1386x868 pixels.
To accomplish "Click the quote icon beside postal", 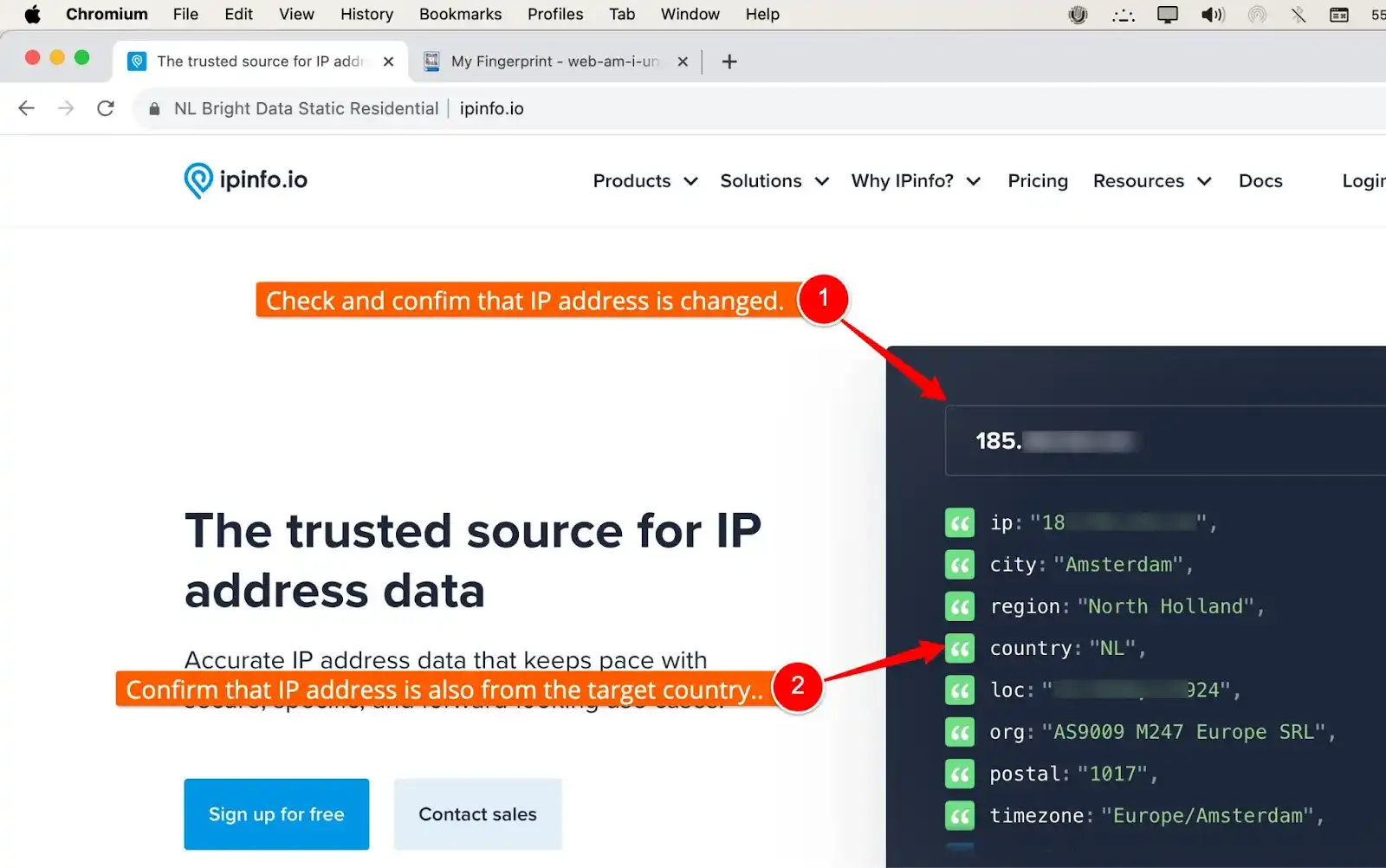I will [960, 774].
